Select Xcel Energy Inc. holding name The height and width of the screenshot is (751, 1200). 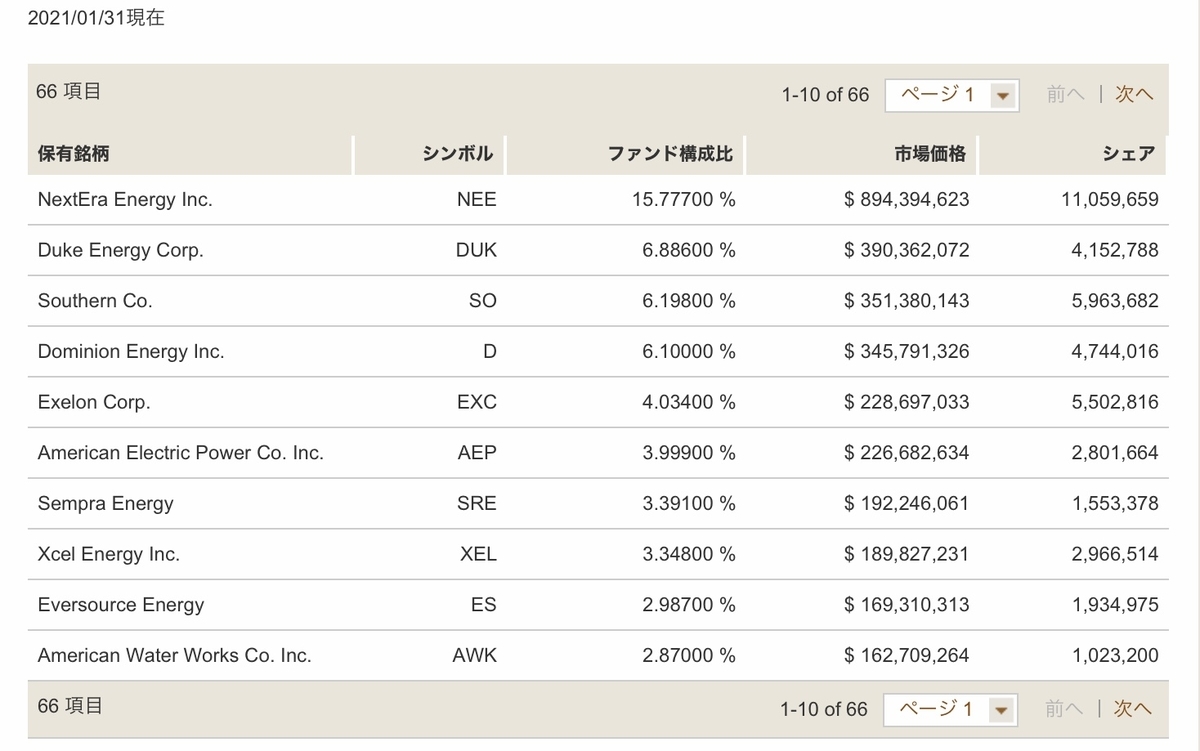point(109,554)
